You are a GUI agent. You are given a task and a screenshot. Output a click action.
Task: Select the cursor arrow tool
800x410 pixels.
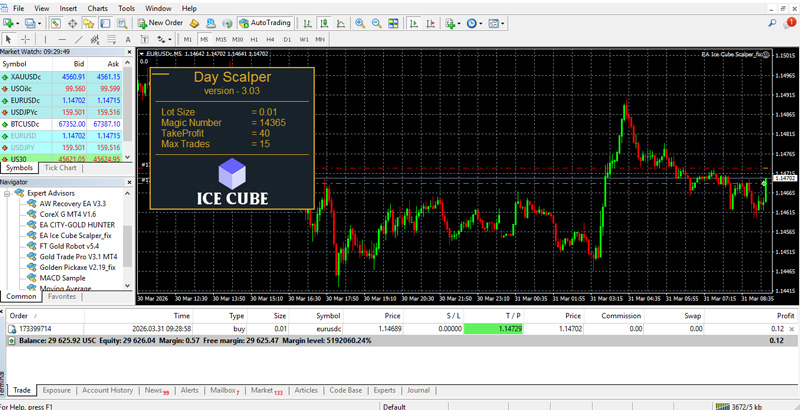[x=9, y=39]
